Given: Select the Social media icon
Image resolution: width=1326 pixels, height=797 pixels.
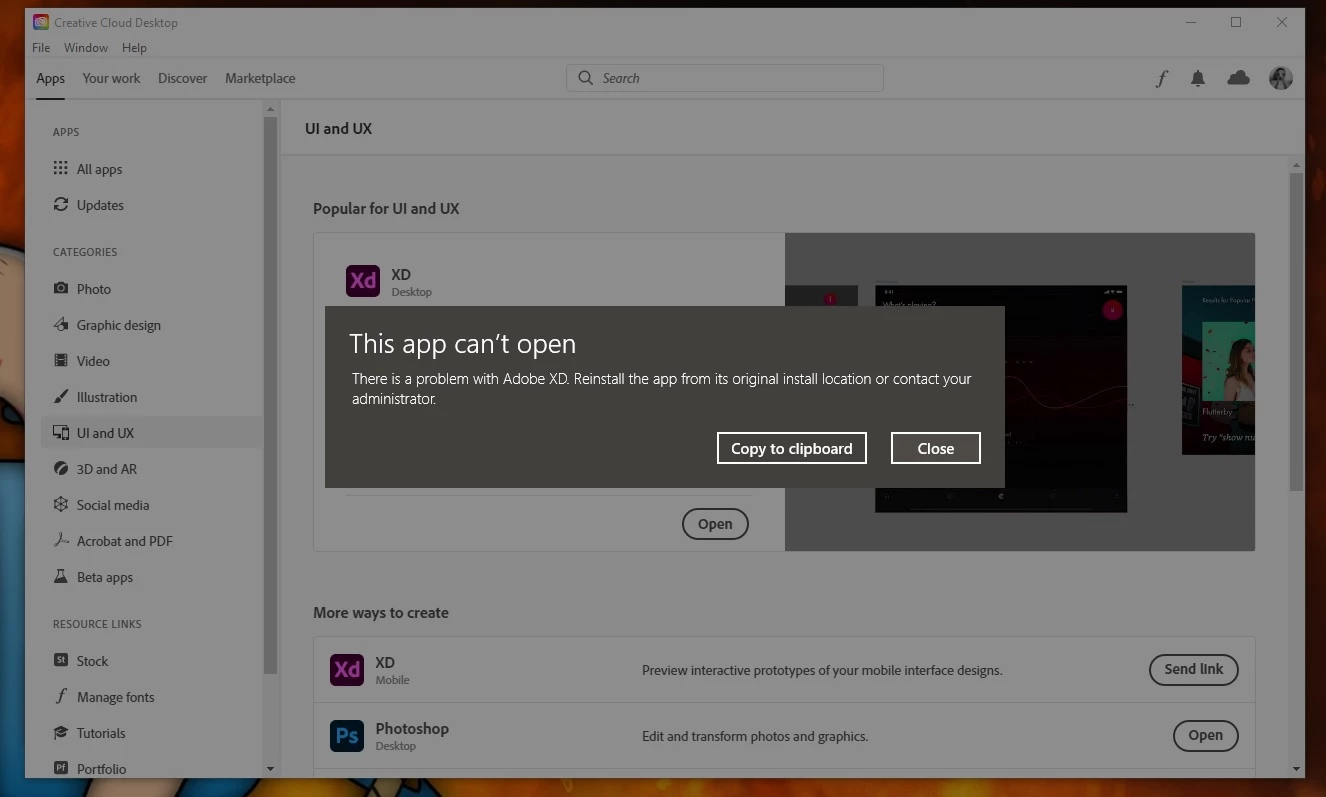Looking at the screenshot, I should (x=61, y=505).
